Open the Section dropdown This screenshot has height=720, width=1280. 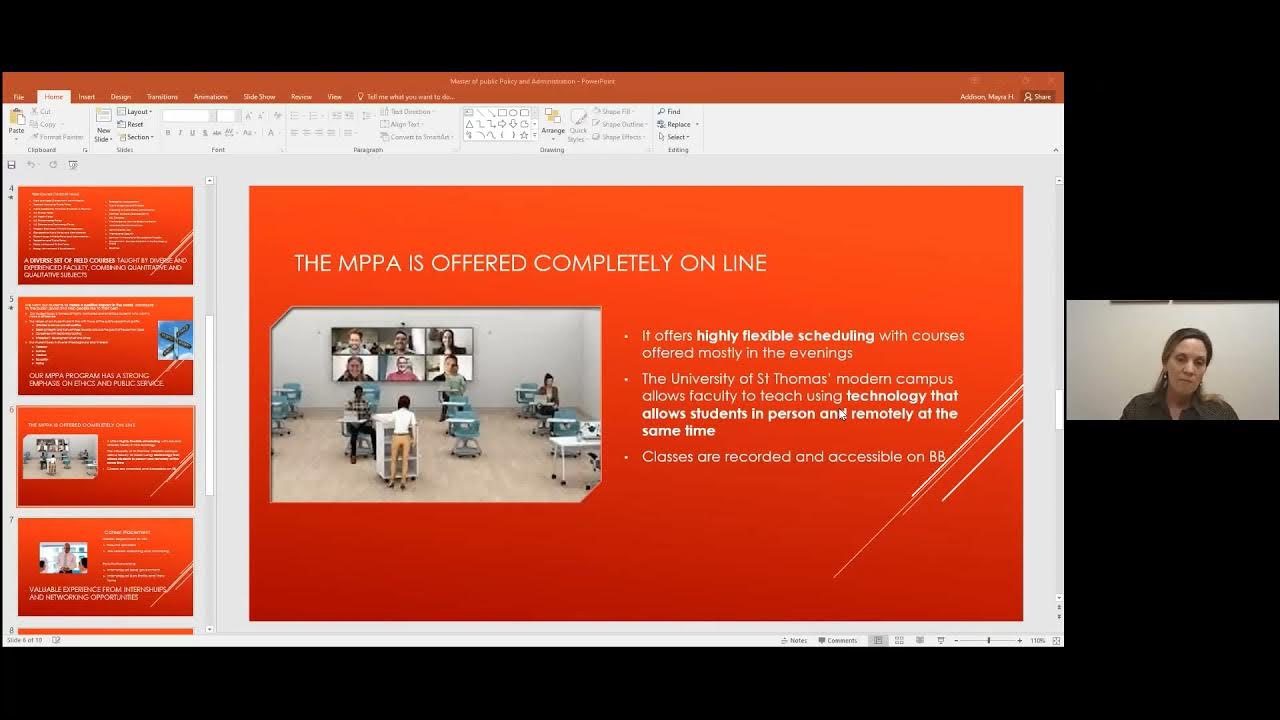tap(136, 137)
